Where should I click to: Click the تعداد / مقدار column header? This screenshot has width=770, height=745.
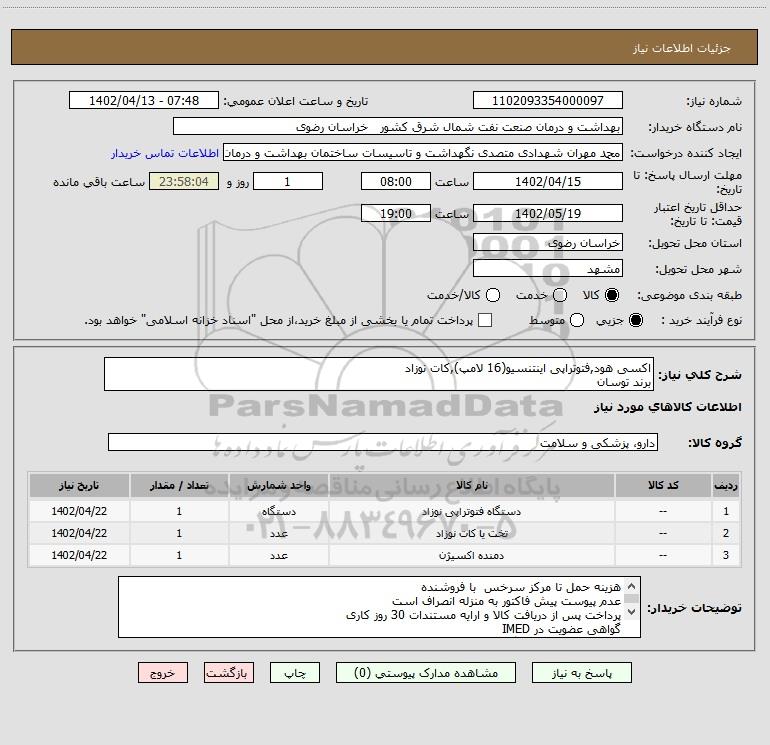179,485
